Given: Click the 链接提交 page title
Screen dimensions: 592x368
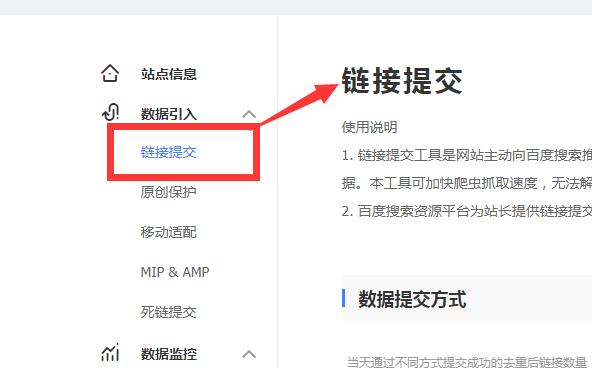Looking at the screenshot, I should coord(402,80).
